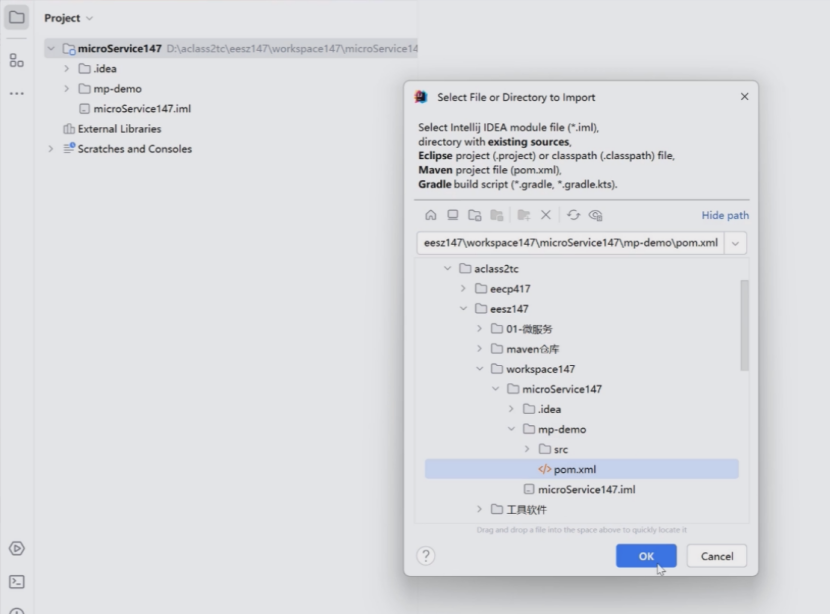Select the aclass2tc folder row
Image resolution: width=830 pixels, height=614 pixels.
(x=582, y=268)
